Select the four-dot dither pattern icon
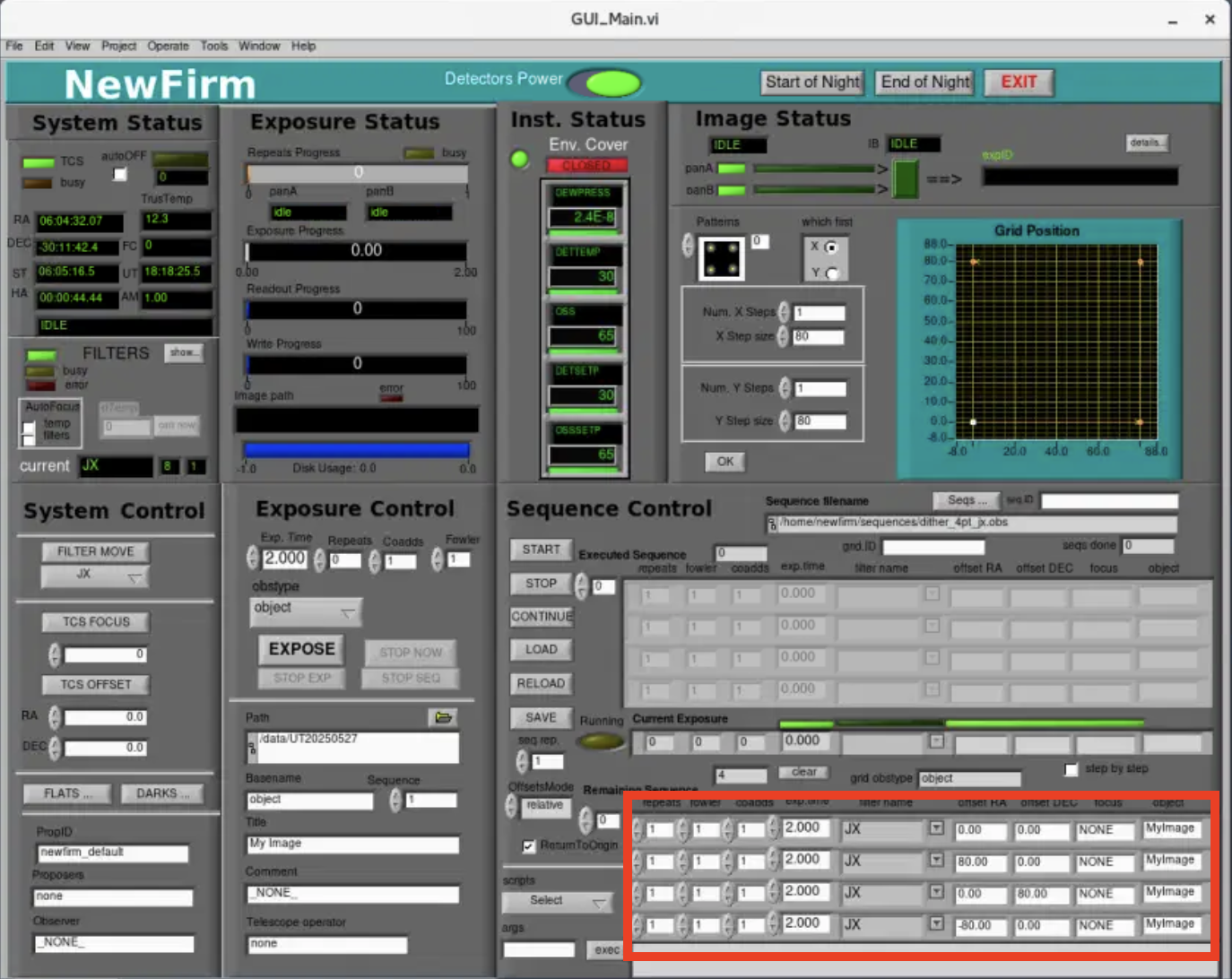1232x979 pixels. point(722,258)
